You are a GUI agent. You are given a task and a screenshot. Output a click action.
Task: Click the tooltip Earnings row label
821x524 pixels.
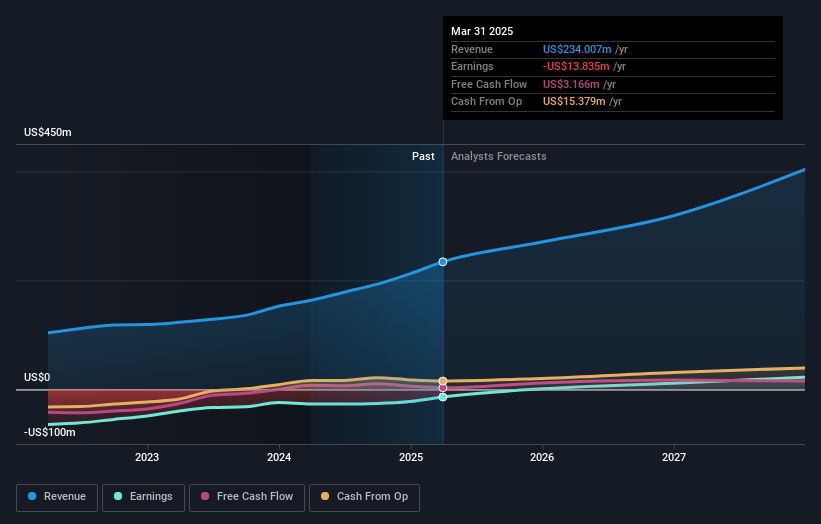coord(472,66)
